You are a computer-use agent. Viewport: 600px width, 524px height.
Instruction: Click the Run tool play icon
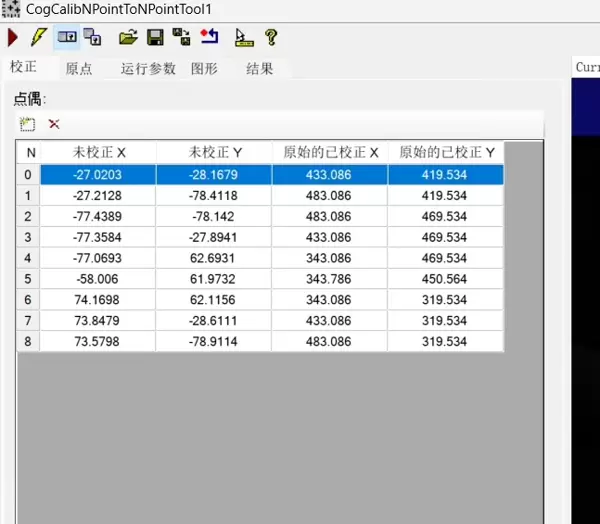coord(13,38)
